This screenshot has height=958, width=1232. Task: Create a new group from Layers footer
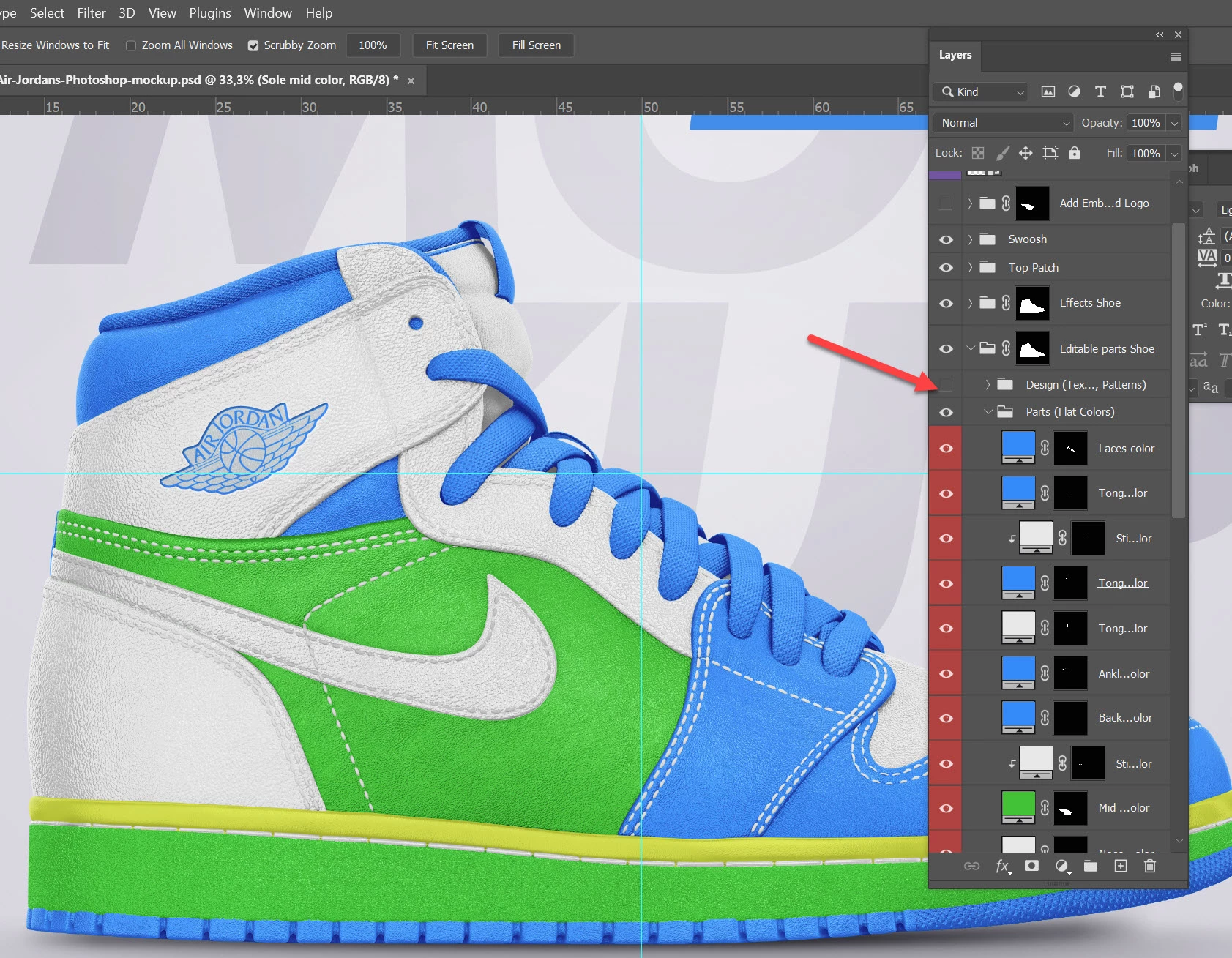[x=1091, y=867]
